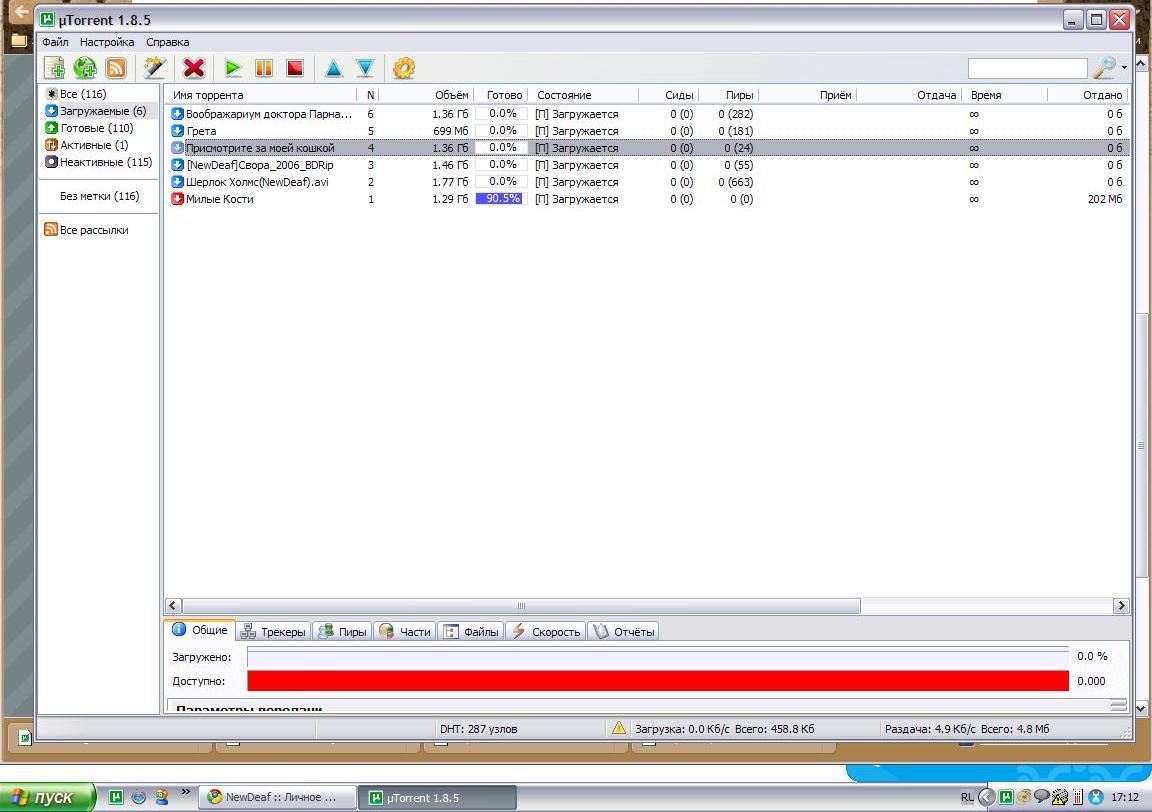
Task: Open the Windows пуск Start button
Action: click(47, 797)
